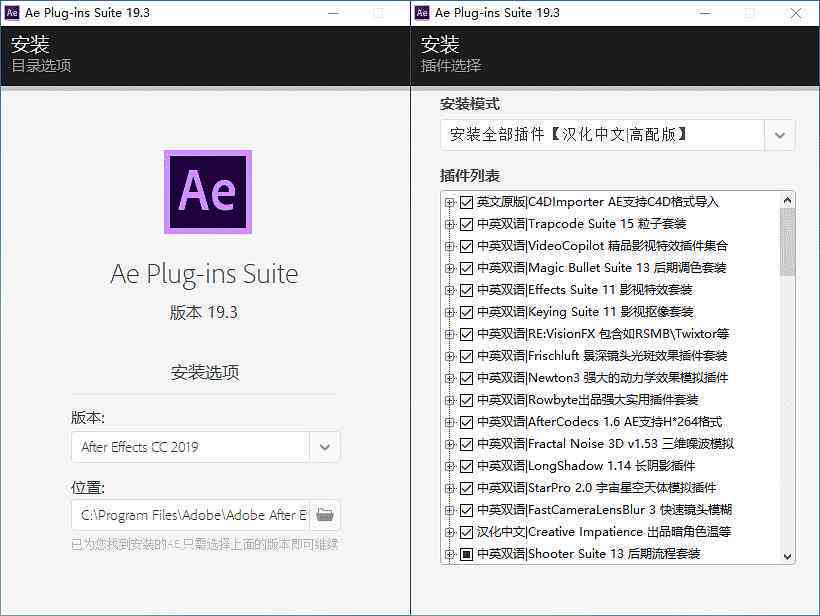The width and height of the screenshot is (820, 616).
Task: Uncheck the Creative Impatience checkbox
Action: point(466,532)
